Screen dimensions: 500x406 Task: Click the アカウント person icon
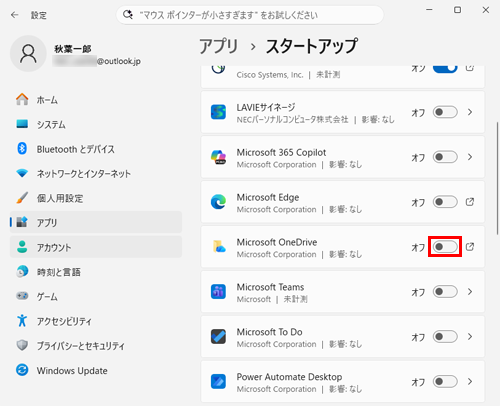22,247
